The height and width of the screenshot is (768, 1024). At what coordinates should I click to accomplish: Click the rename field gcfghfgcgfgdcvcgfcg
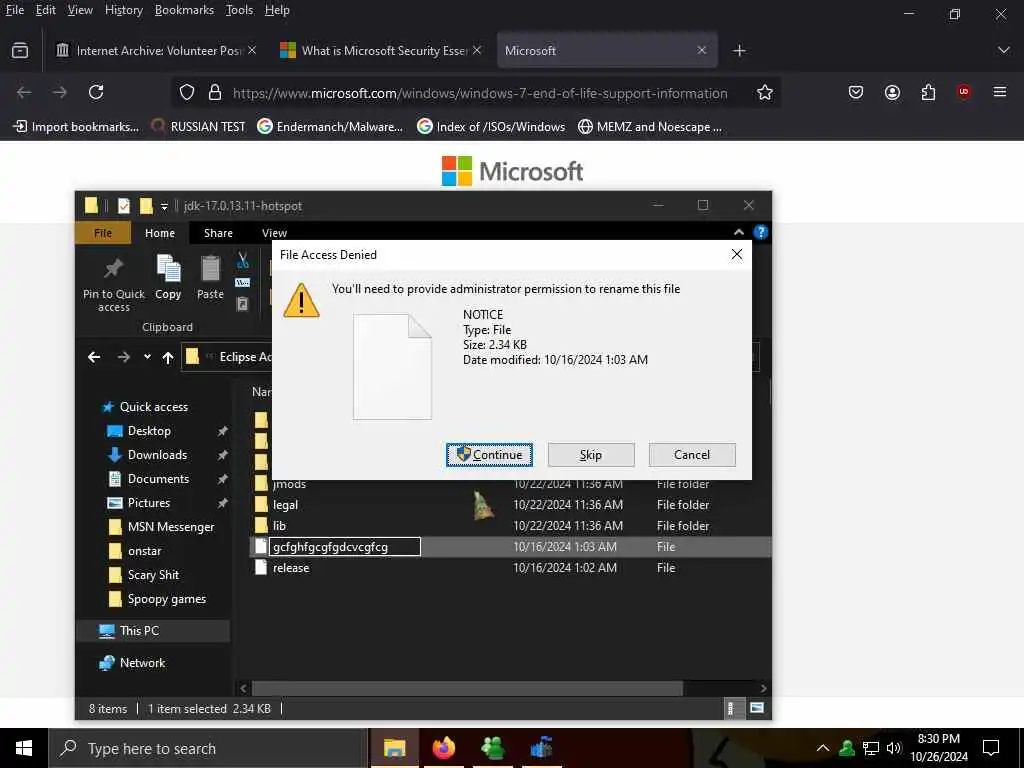345,547
